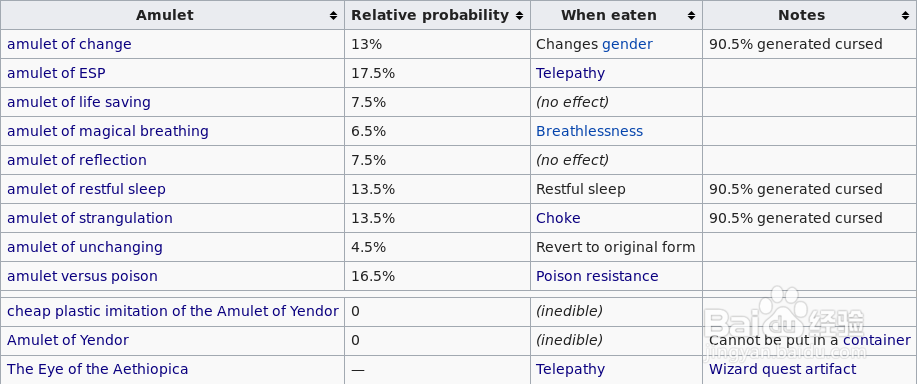The width and height of the screenshot is (917, 384).
Task: Open the amulet of change link
Action: [69, 44]
